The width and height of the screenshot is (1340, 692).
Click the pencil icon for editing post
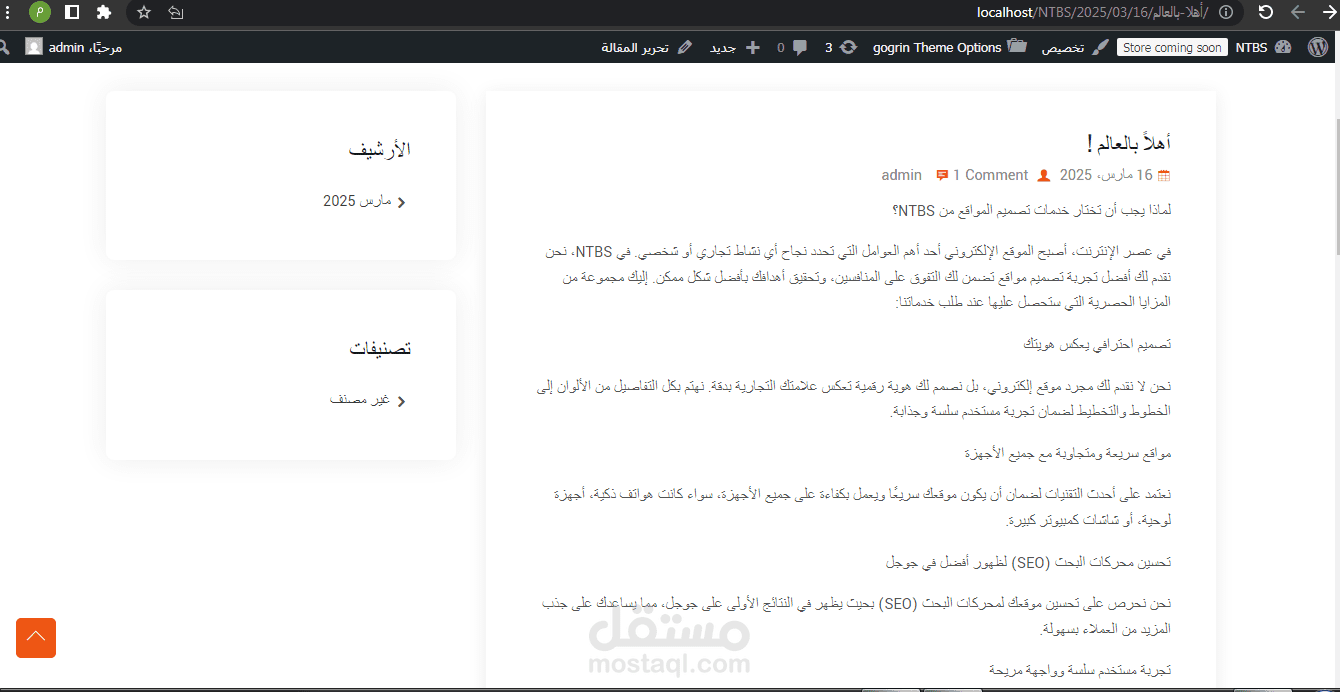685,47
